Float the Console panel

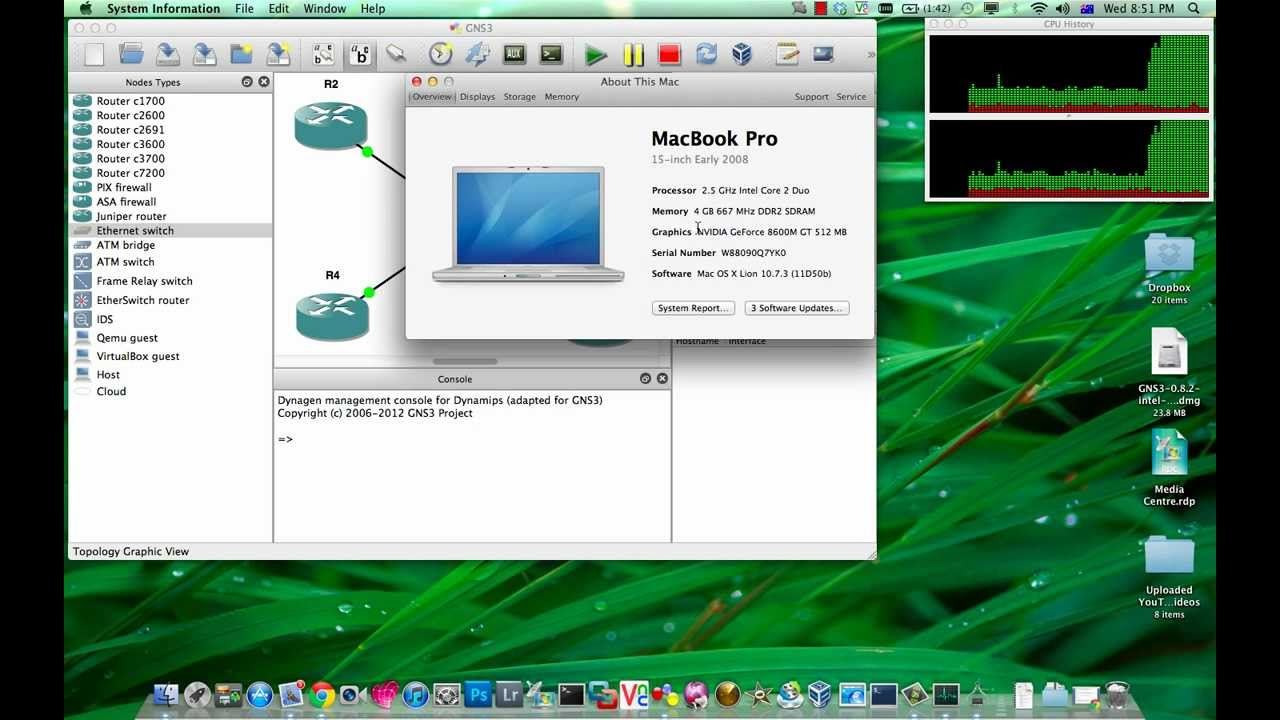(x=645, y=379)
